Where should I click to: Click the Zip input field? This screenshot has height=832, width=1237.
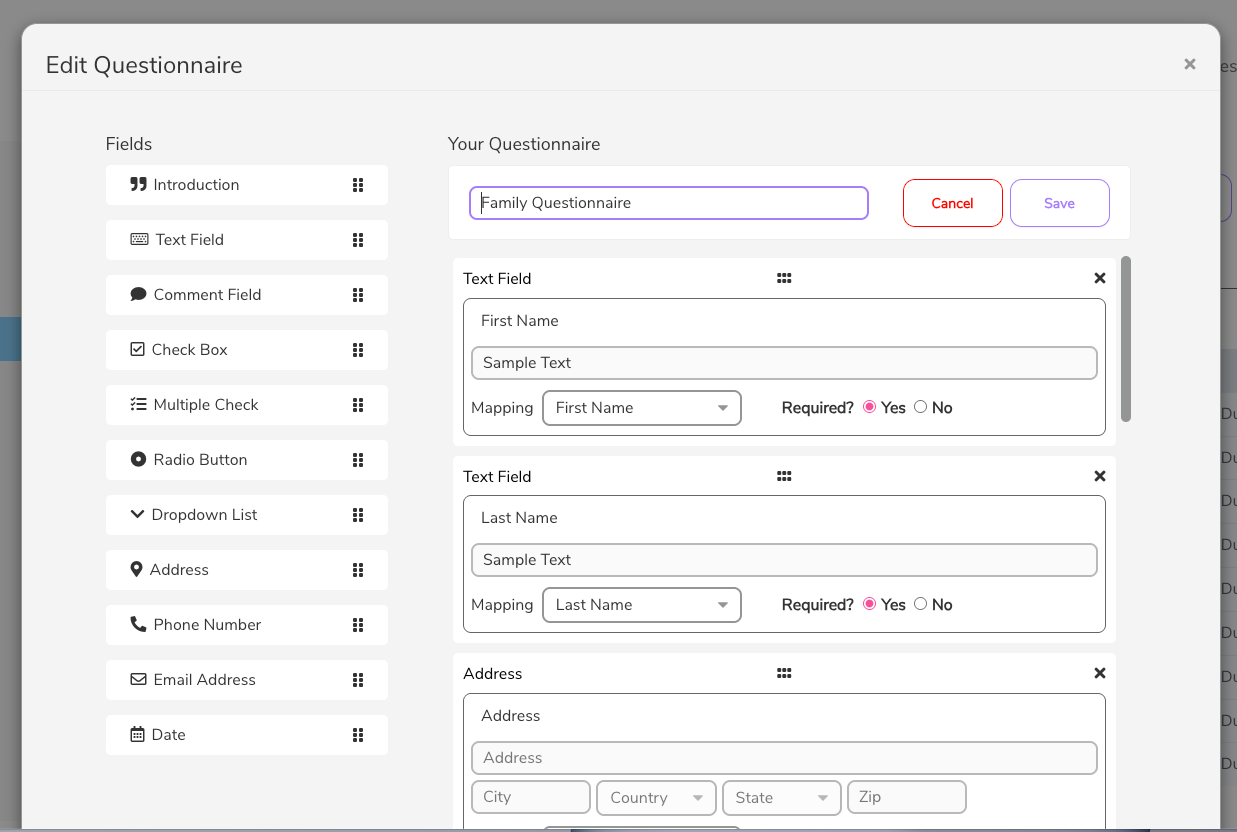[x=907, y=797]
